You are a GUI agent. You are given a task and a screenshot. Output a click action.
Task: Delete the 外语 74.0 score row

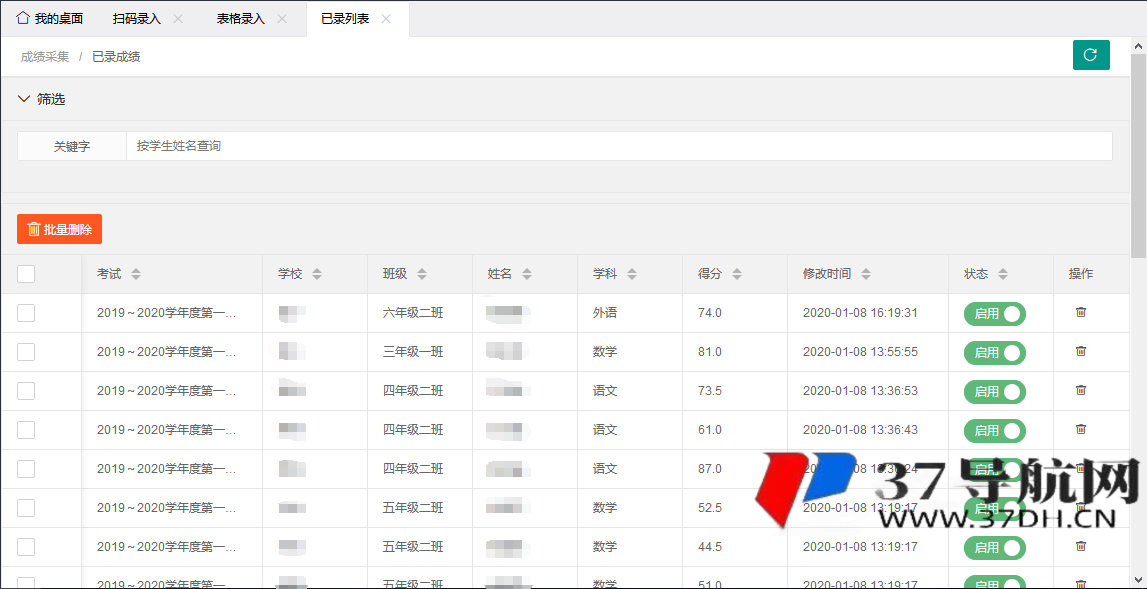click(x=1080, y=313)
